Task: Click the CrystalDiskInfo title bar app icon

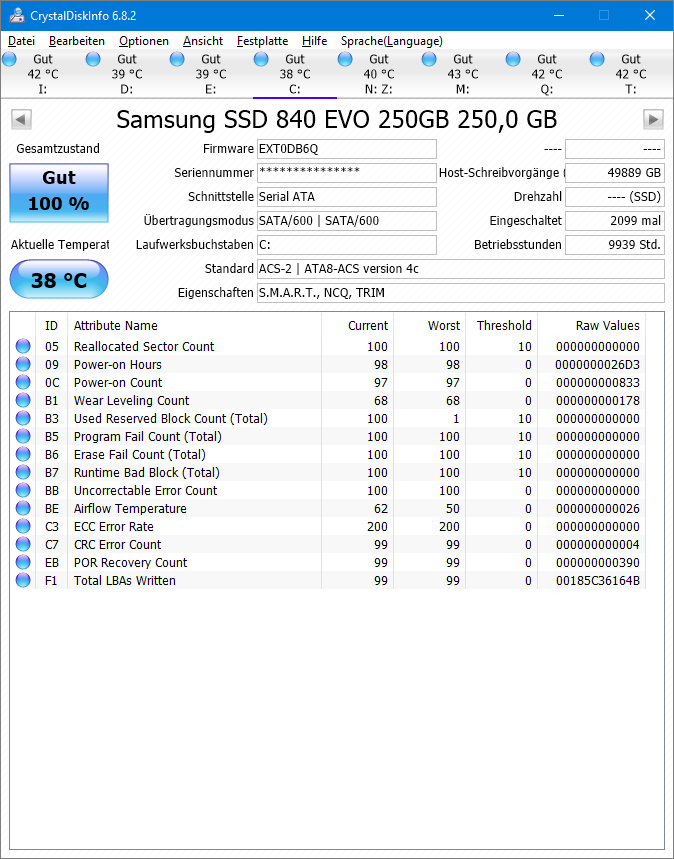Action: (x=16, y=15)
